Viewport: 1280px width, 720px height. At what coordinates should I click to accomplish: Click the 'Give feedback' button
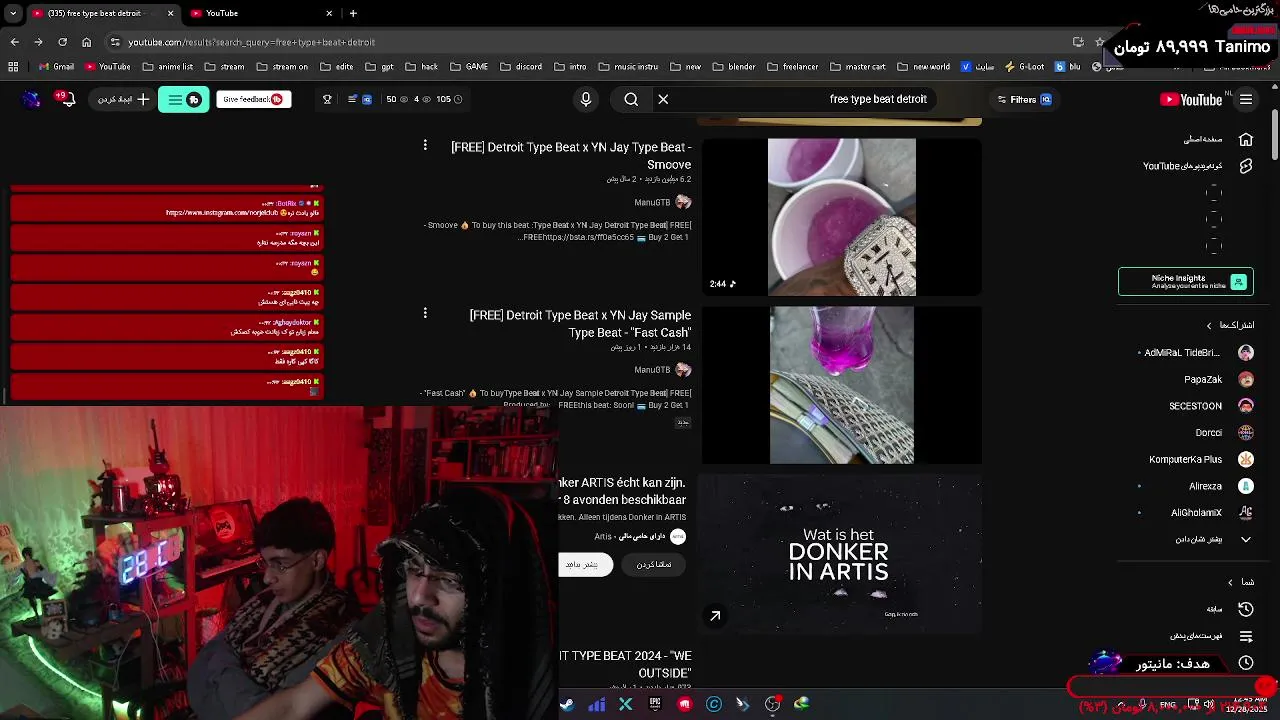click(x=253, y=99)
